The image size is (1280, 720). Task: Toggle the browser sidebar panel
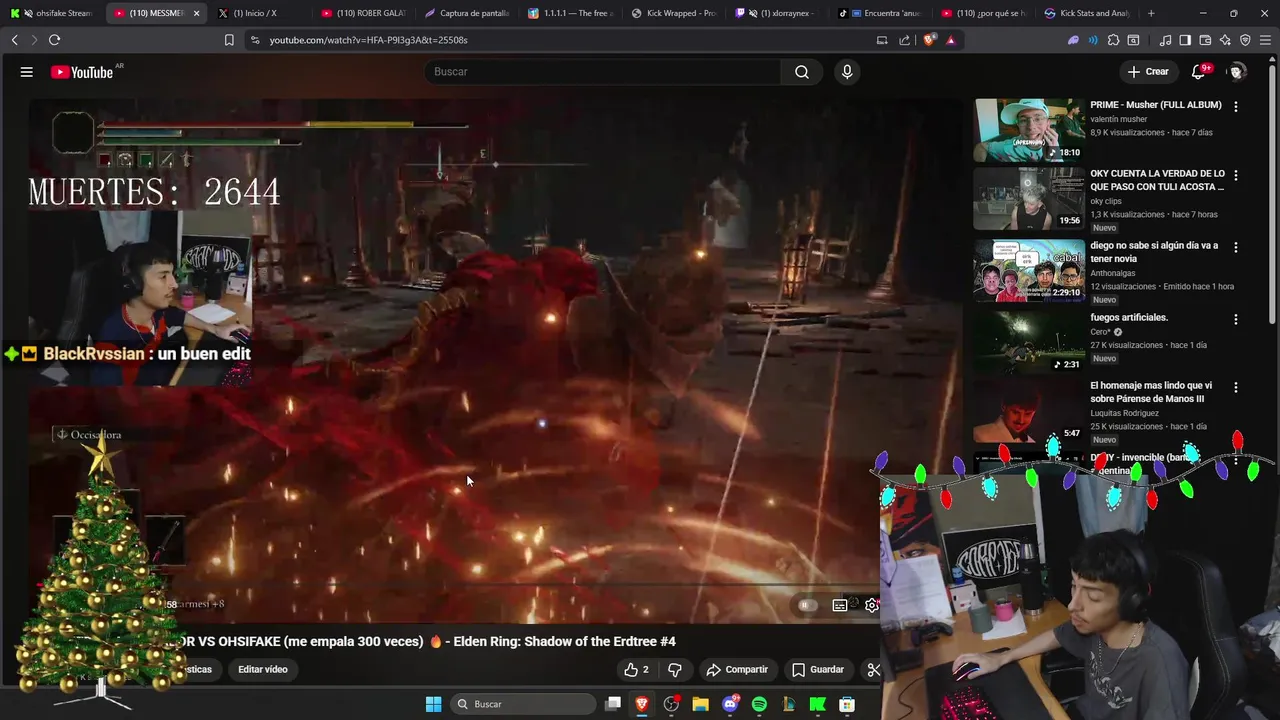coord(1185,40)
